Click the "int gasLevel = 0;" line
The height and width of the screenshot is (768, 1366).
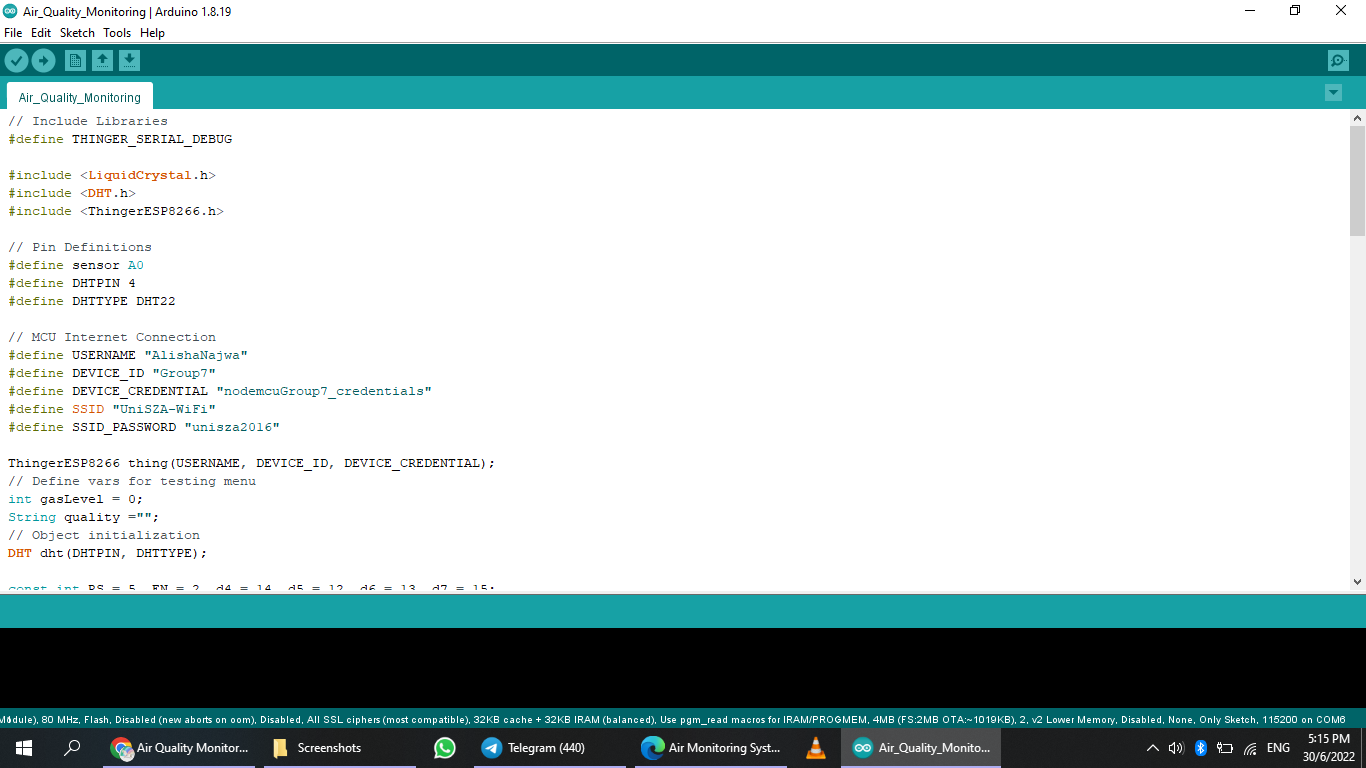pyautogui.click(x=76, y=499)
